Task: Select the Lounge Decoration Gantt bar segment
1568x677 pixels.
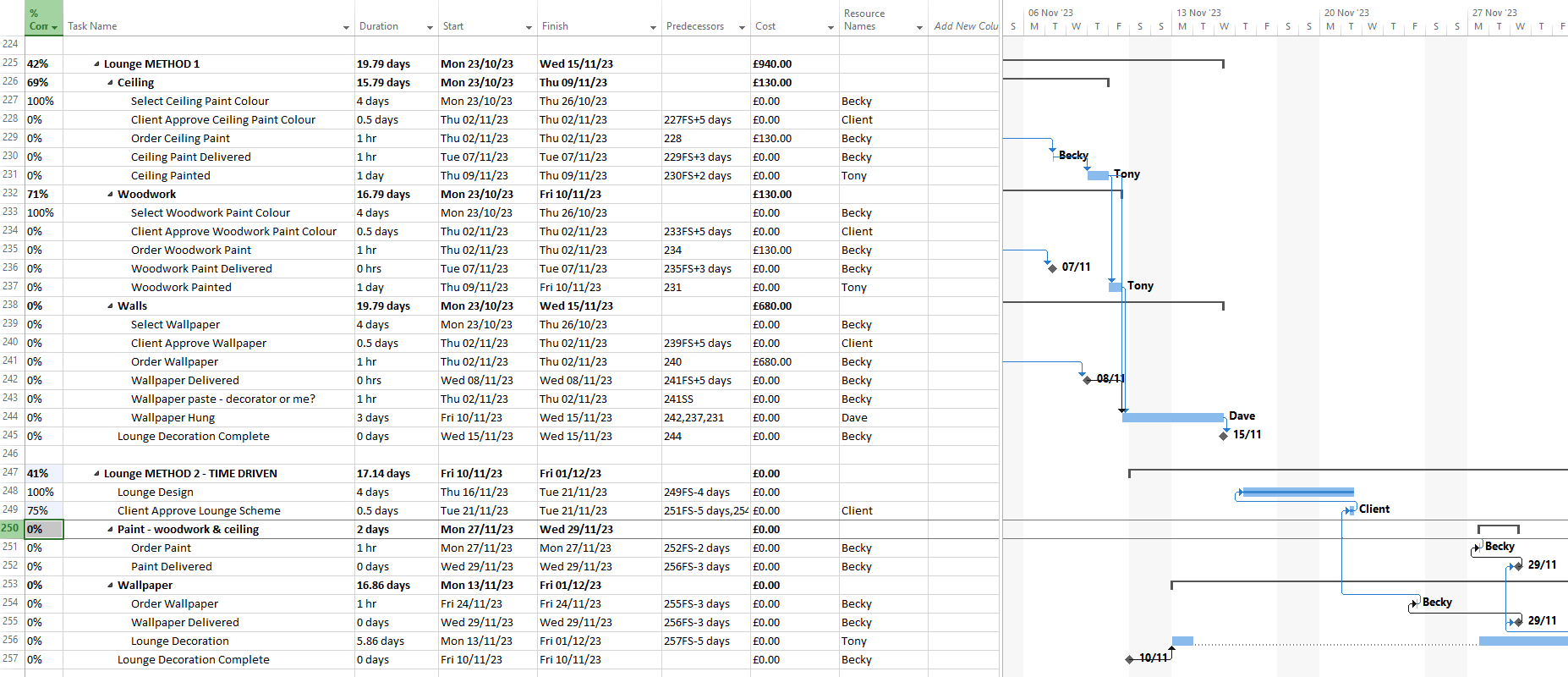Action: 1182,641
